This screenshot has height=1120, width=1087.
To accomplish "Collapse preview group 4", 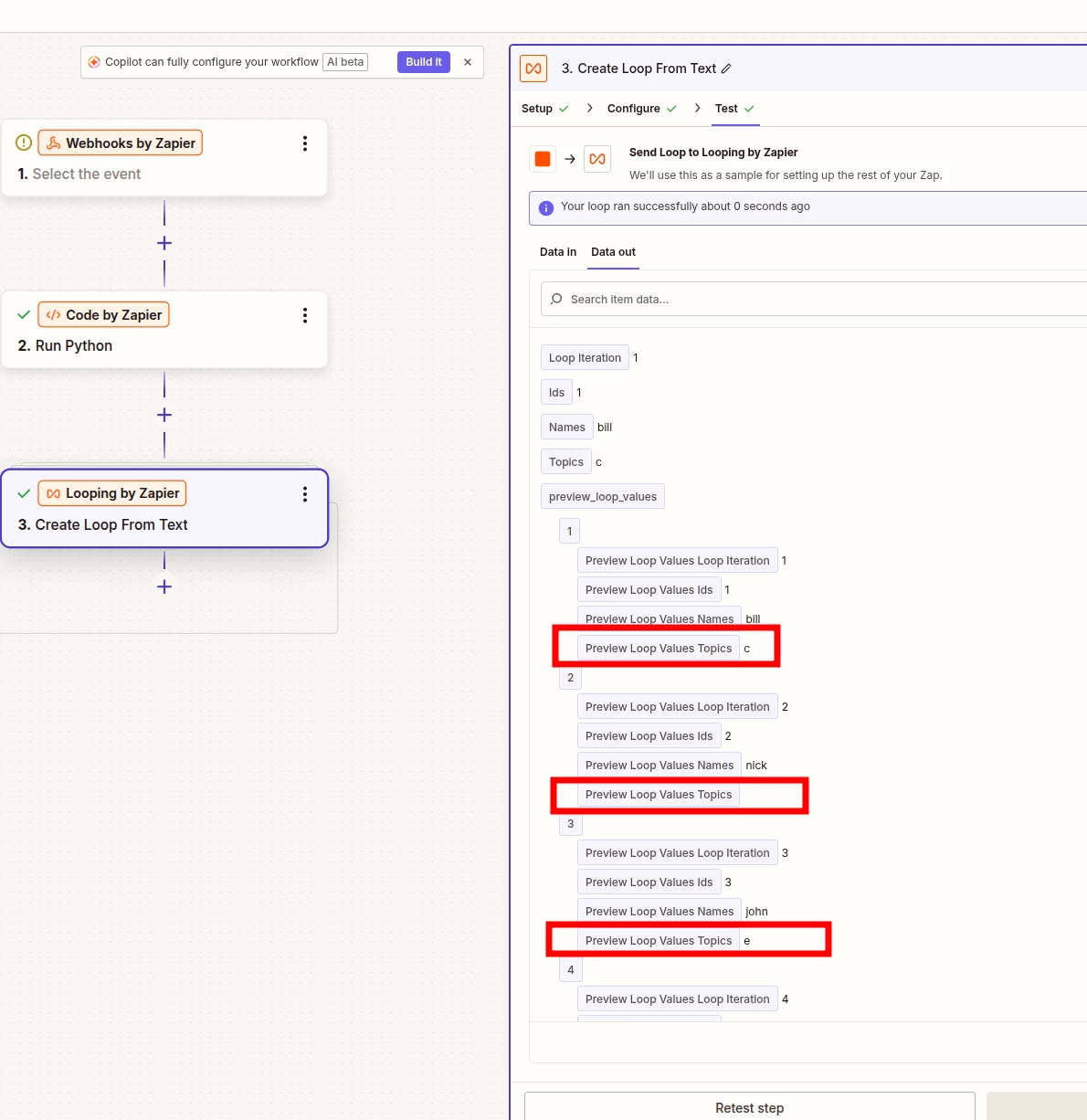I will (570, 970).
